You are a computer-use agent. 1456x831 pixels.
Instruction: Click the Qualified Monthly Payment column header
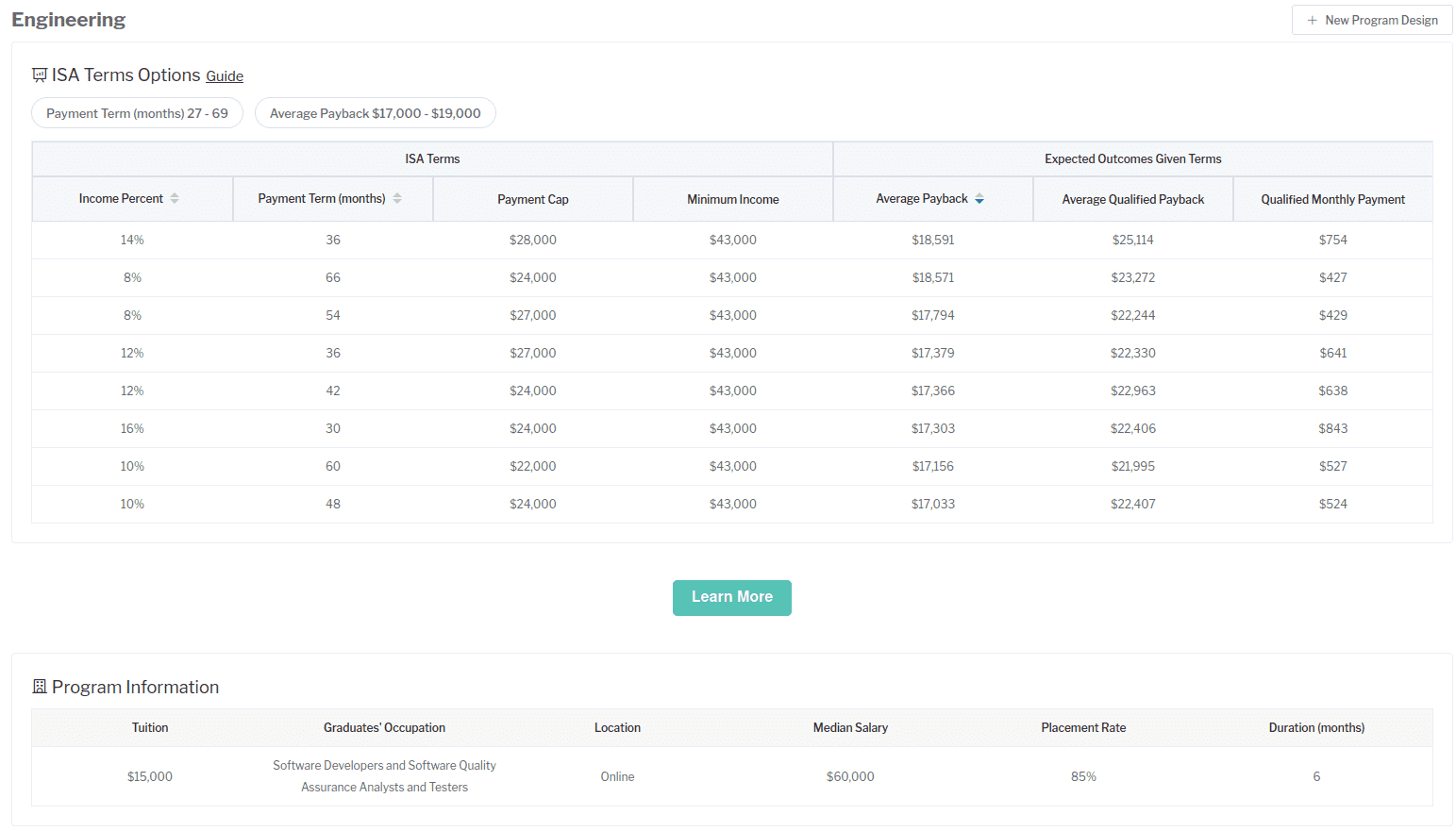coord(1332,200)
